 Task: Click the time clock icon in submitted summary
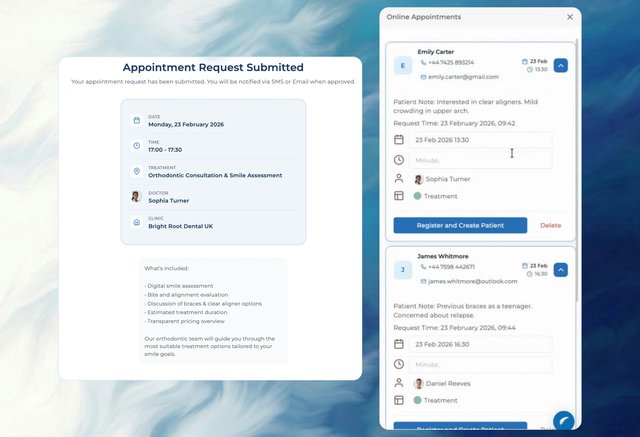137,146
